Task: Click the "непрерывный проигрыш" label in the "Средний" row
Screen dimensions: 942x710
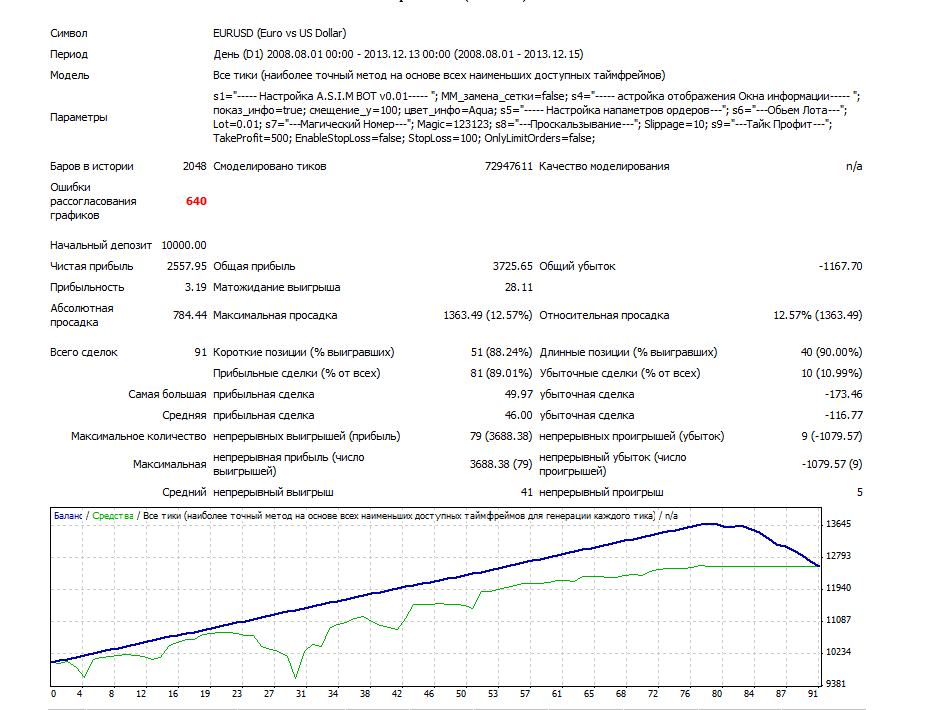Action: click(x=601, y=493)
